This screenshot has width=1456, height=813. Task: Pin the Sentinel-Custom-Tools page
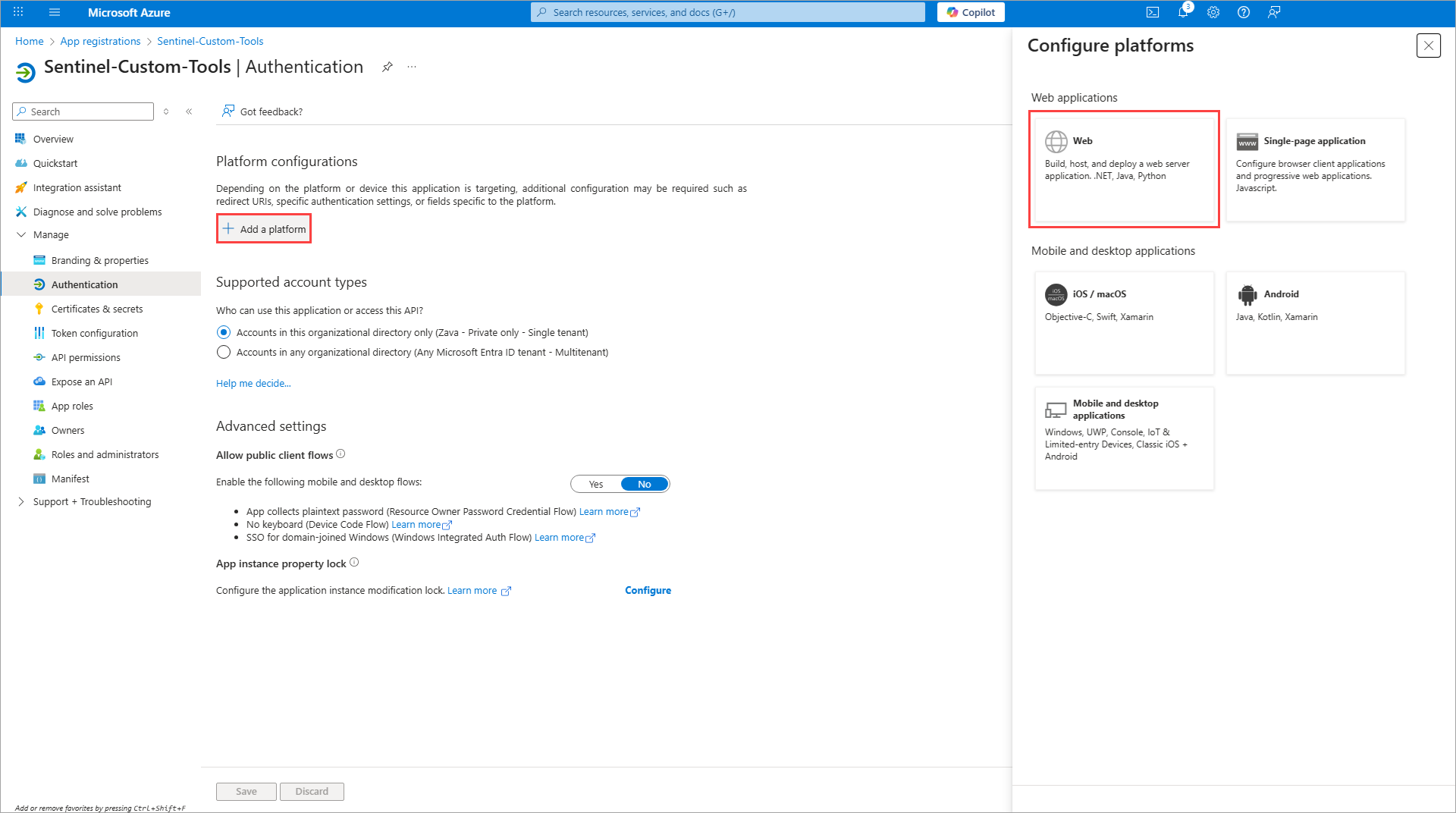pos(388,67)
